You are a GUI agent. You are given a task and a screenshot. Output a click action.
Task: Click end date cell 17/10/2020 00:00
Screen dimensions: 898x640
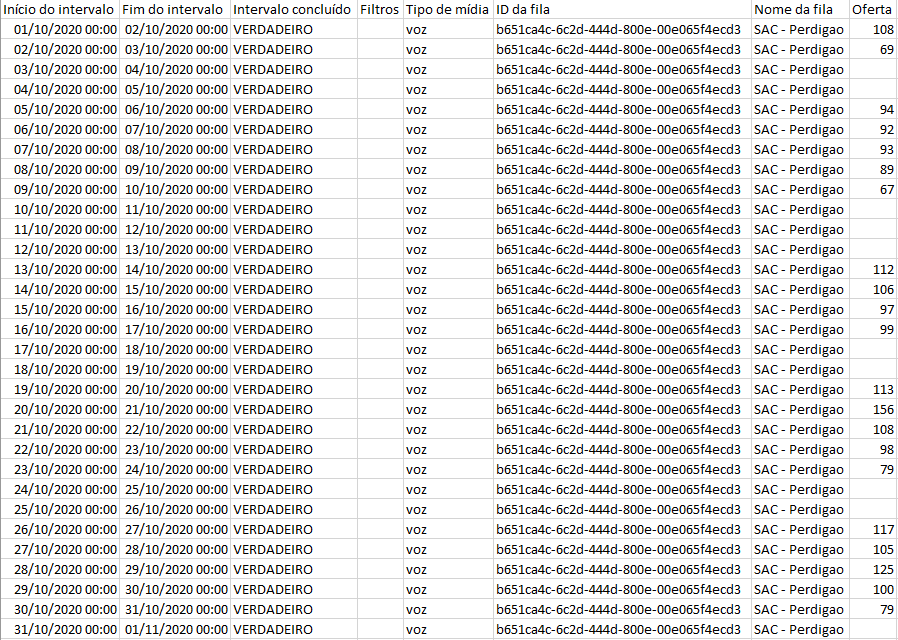tap(175, 330)
